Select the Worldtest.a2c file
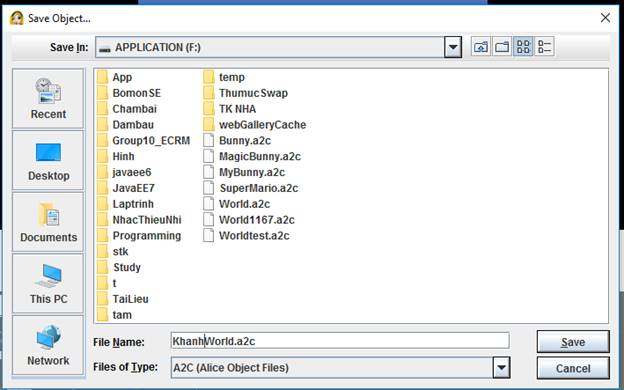Screen dimensions: 624x390 [246, 236]
